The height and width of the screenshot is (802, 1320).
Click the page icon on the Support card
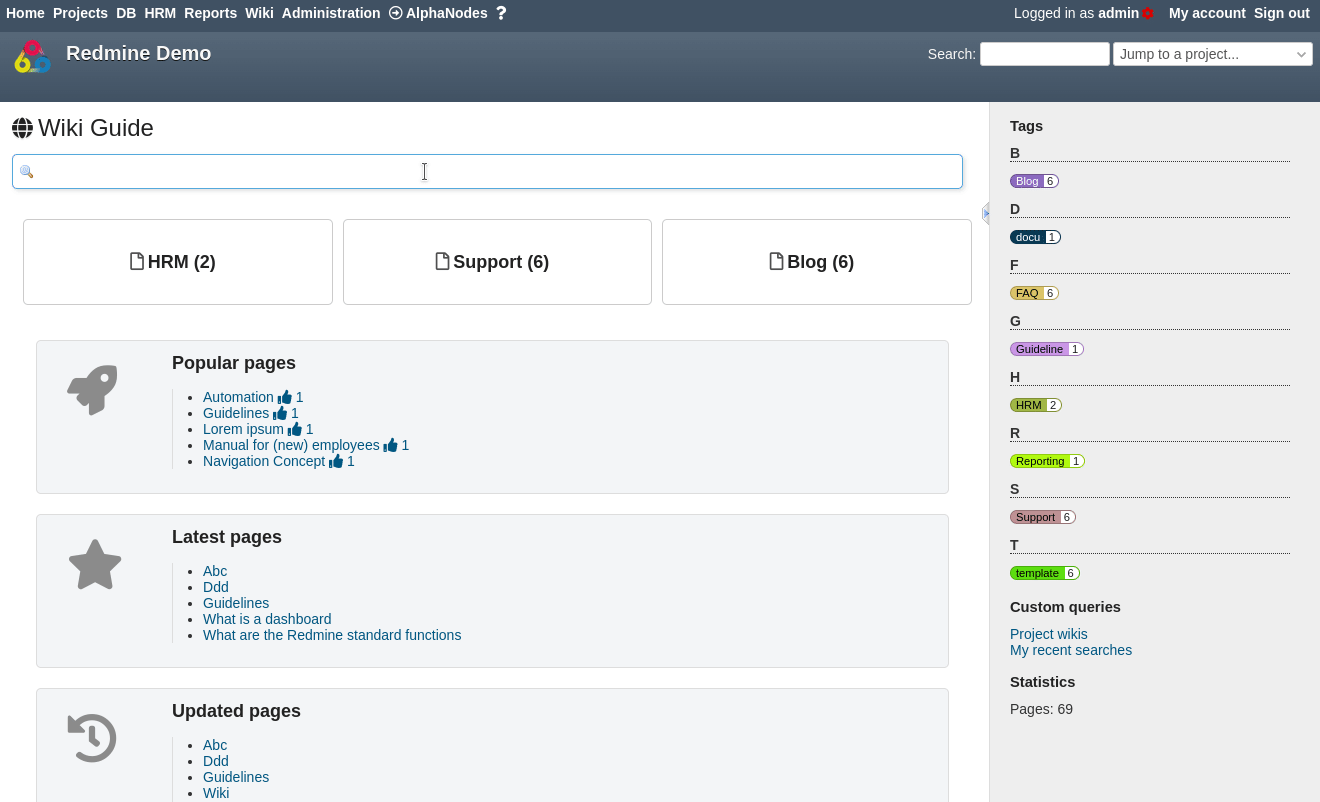442,261
